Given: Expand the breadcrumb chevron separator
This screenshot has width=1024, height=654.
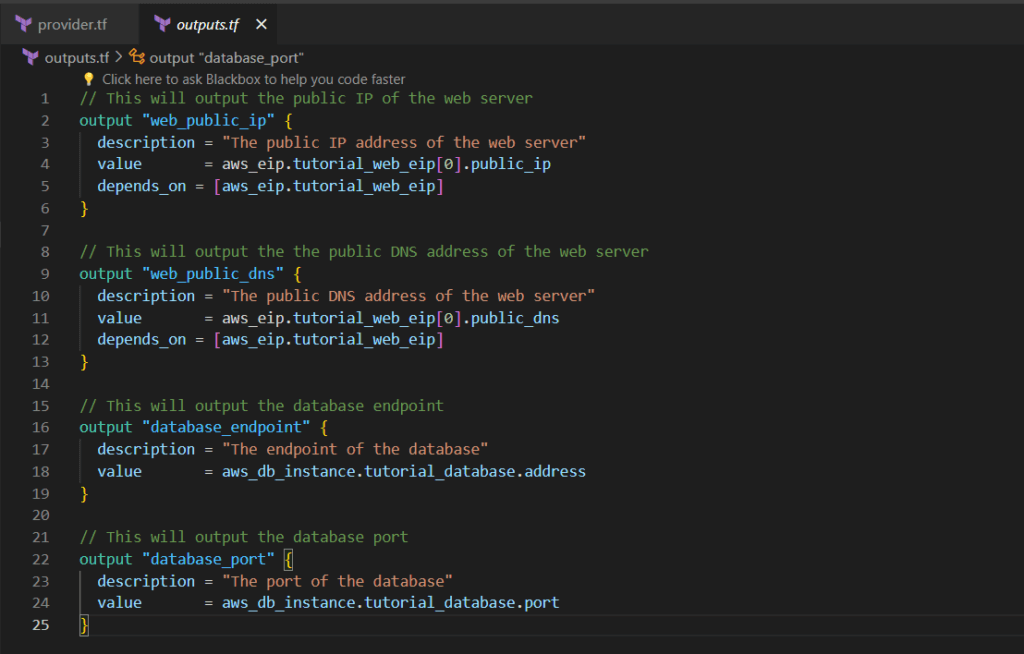Looking at the screenshot, I should (119, 58).
